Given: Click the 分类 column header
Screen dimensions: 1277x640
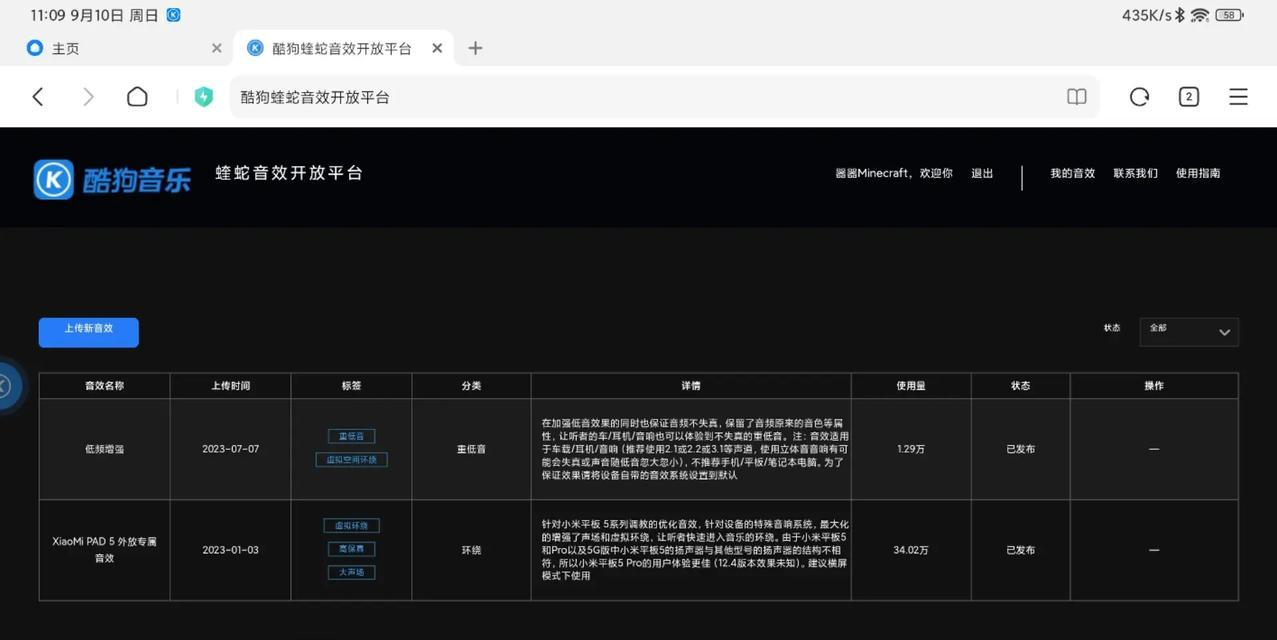Looking at the screenshot, I should pyautogui.click(x=471, y=386).
